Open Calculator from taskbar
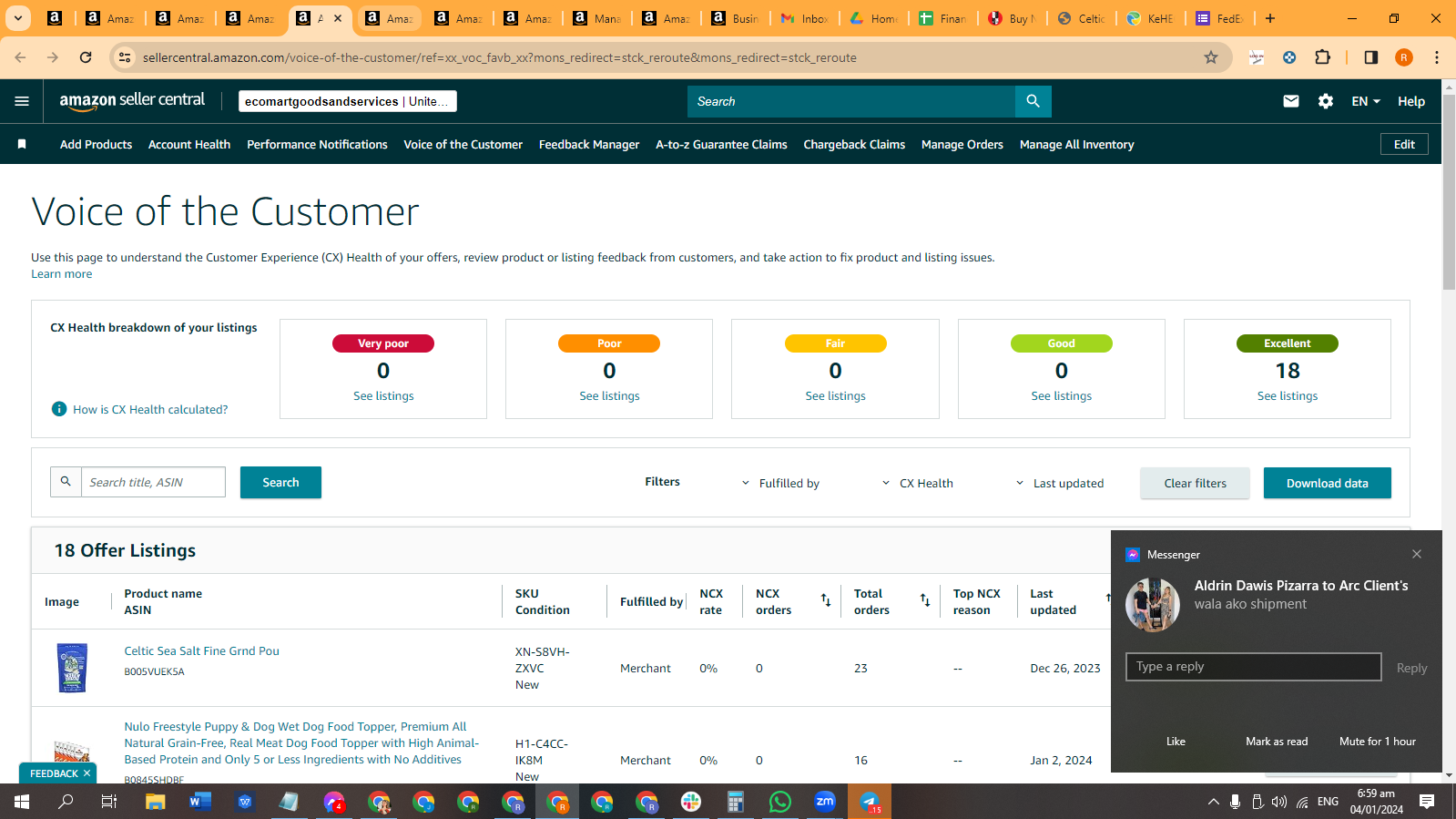1456x819 pixels. point(736,802)
